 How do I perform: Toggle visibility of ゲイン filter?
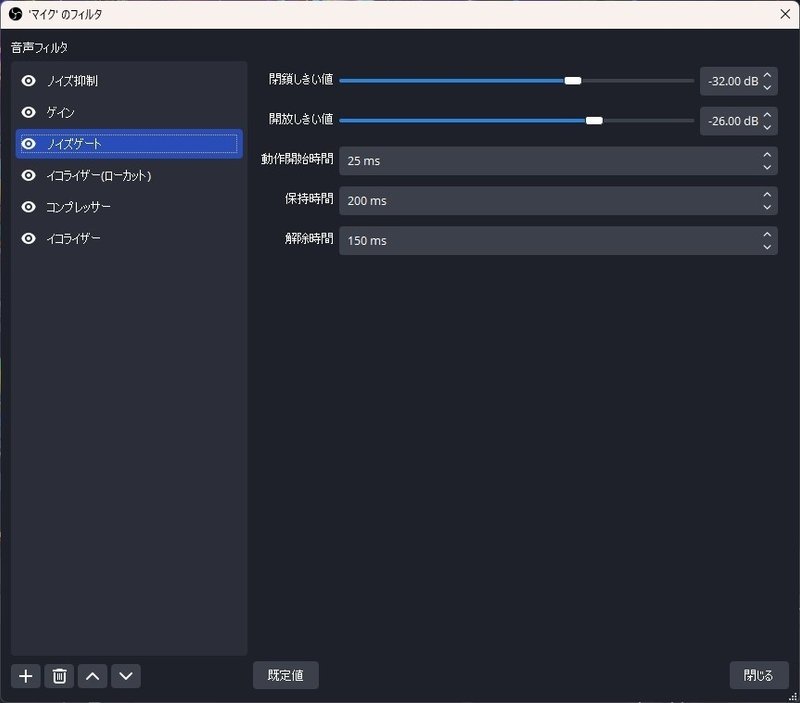pyautogui.click(x=29, y=112)
